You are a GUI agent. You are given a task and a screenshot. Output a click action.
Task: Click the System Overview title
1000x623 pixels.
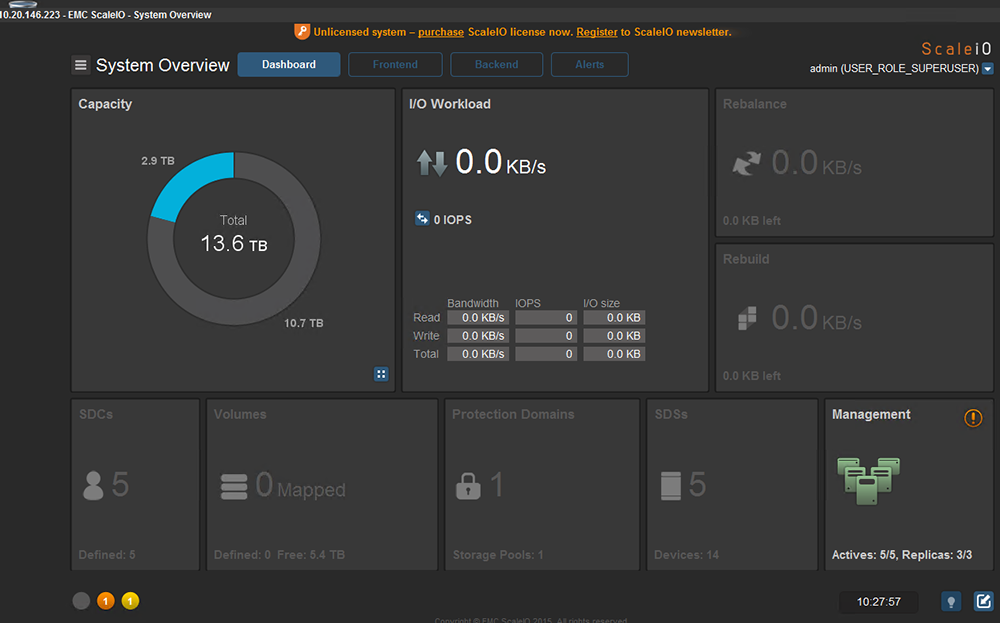163,65
